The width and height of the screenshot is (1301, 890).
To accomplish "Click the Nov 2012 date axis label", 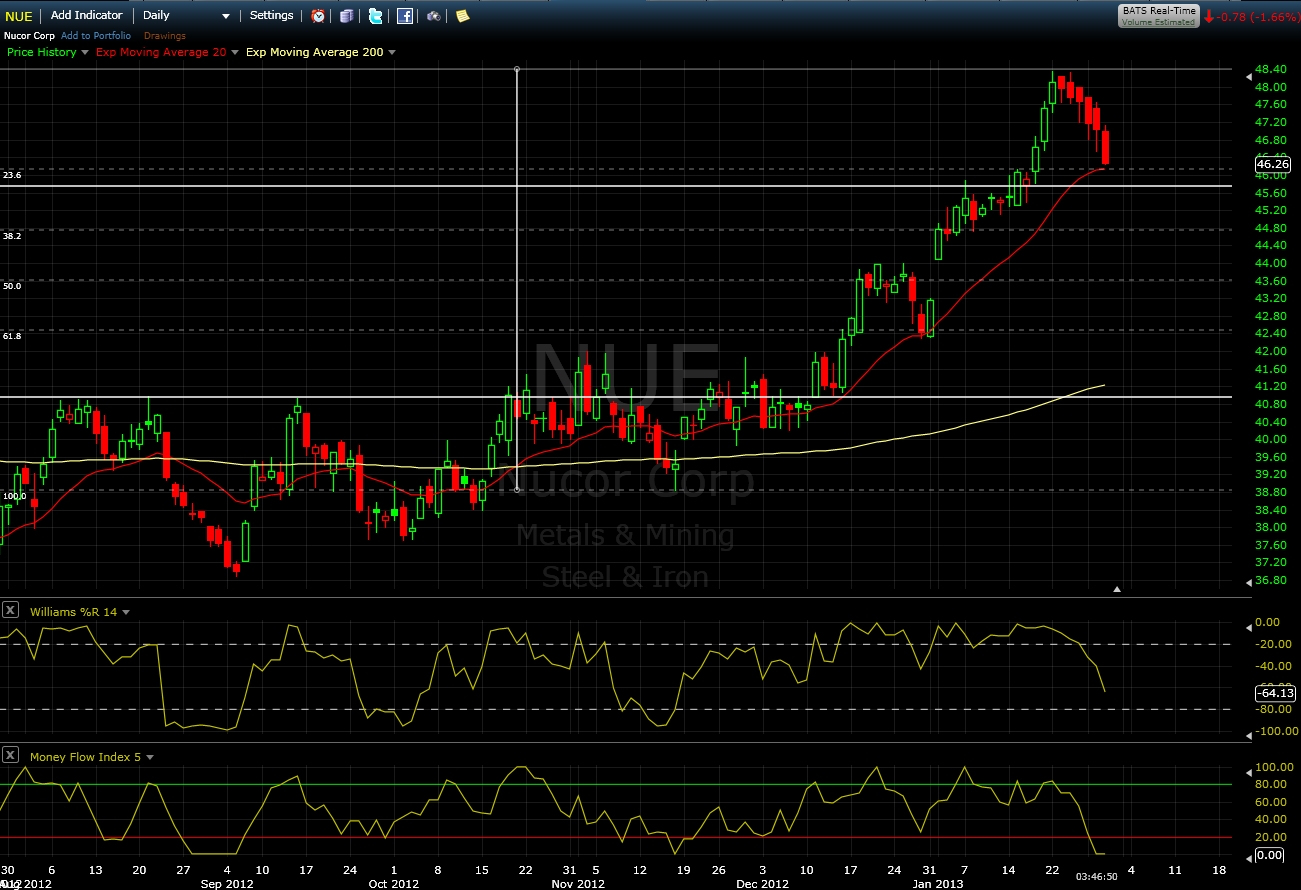I will pos(578,884).
